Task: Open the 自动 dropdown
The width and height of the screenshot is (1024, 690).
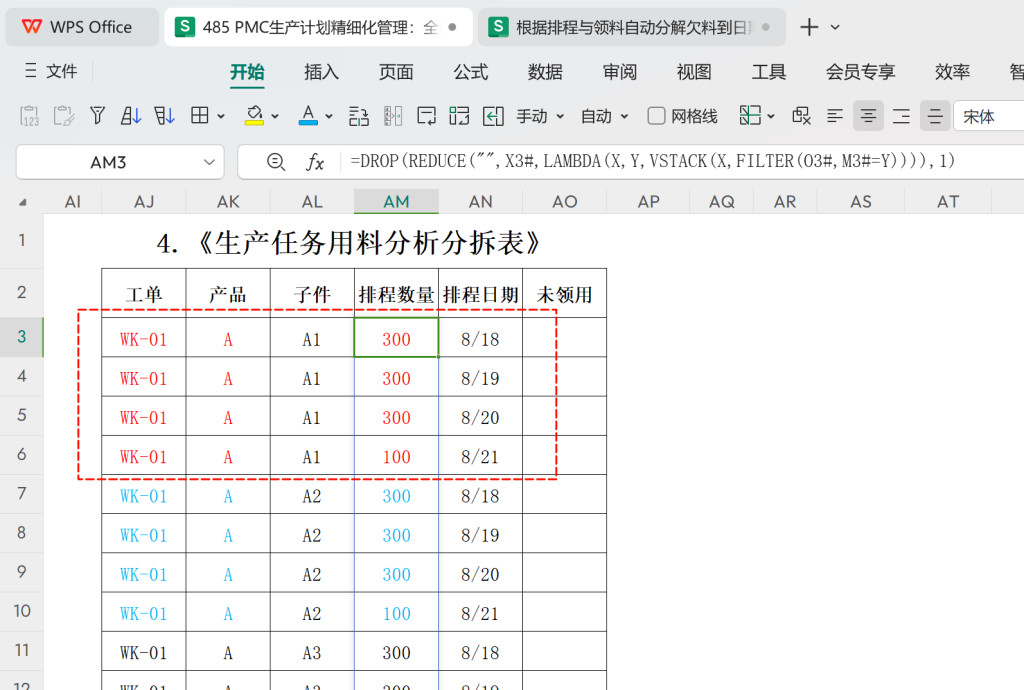Action: click(x=604, y=117)
